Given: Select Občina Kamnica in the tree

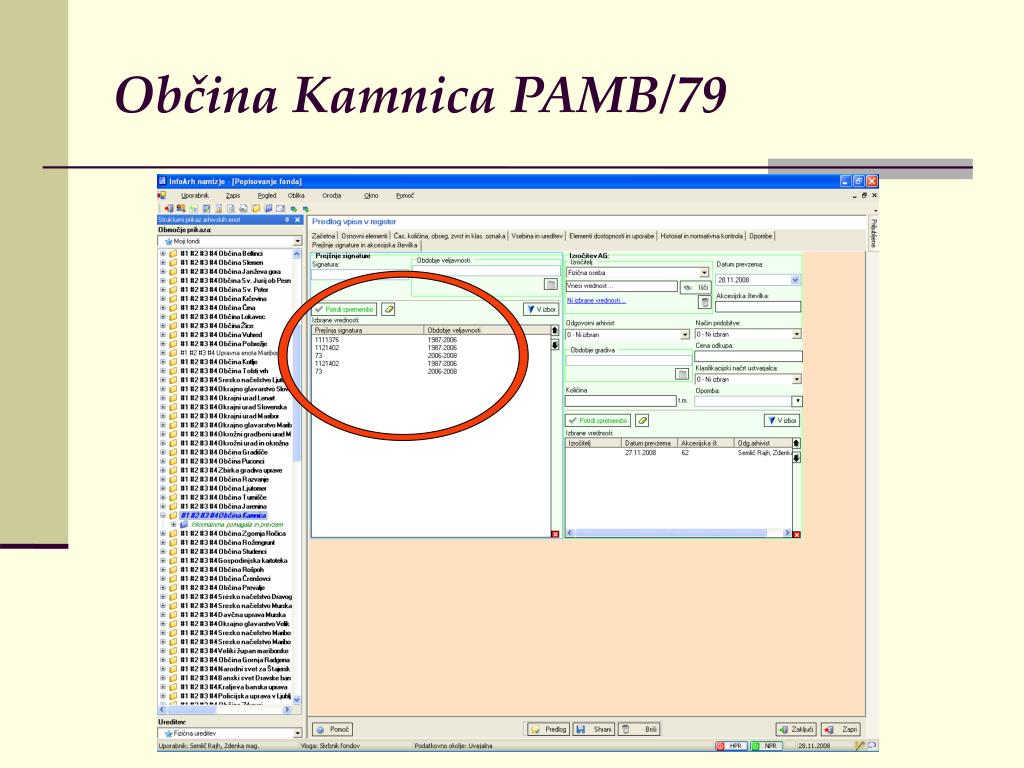Looking at the screenshot, I should click(x=223, y=515).
